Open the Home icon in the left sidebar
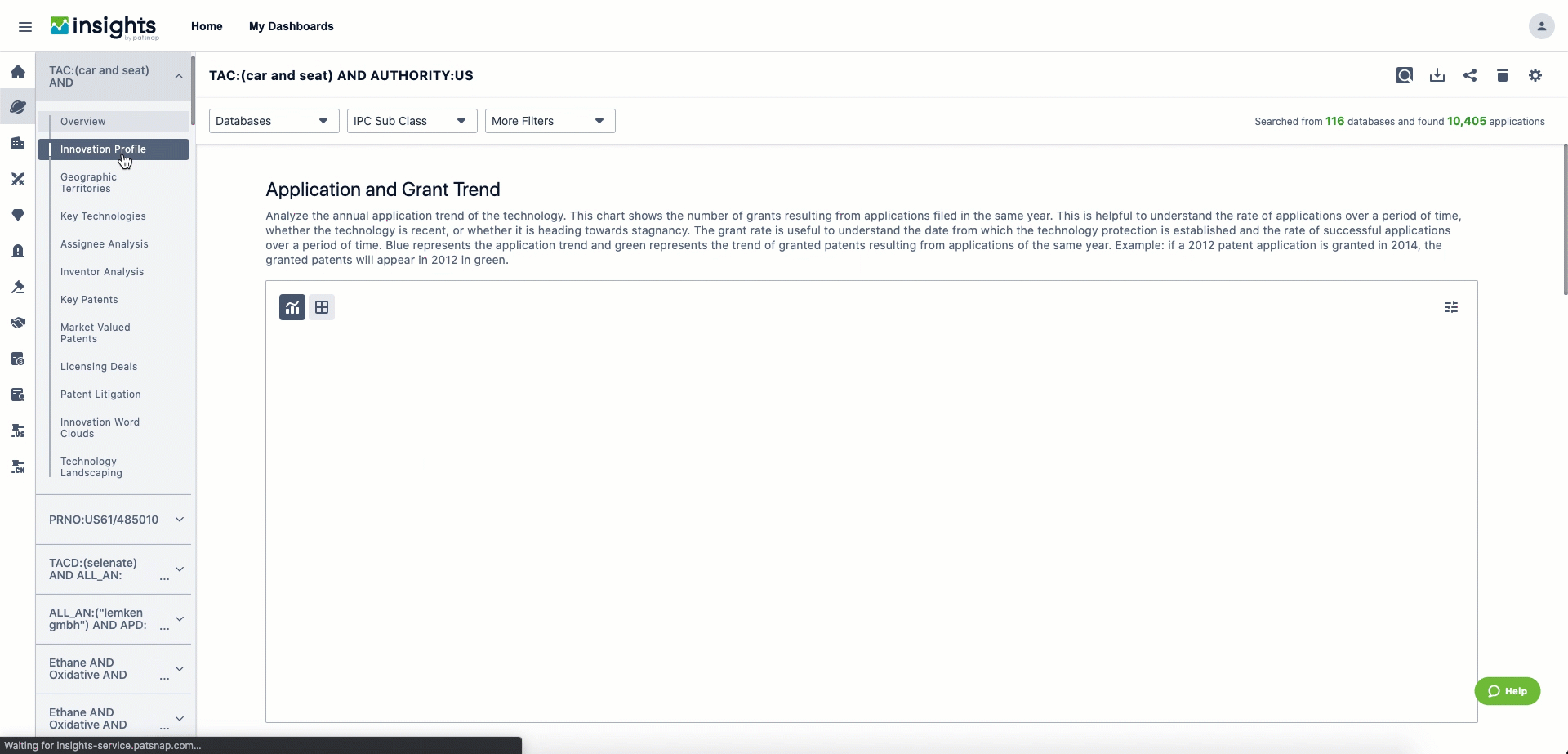Screen dimensions: 1568x754 click(x=18, y=72)
